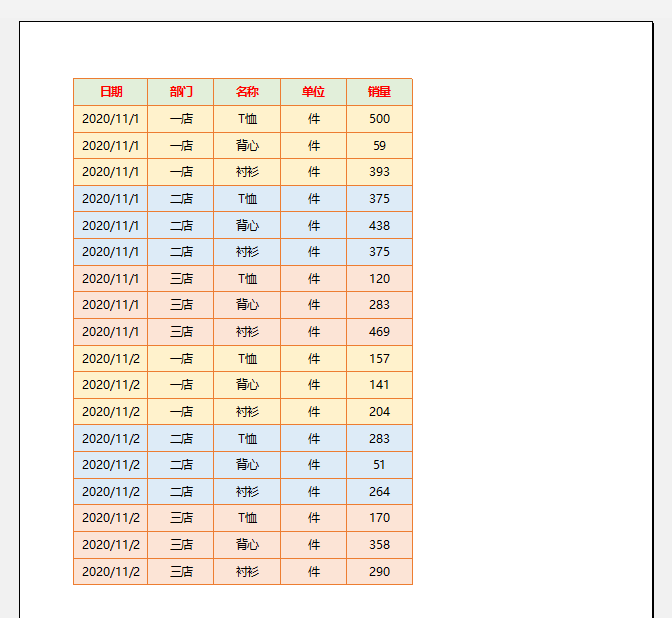
Task: Select the 日期 header cell
Action: click(x=111, y=92)
